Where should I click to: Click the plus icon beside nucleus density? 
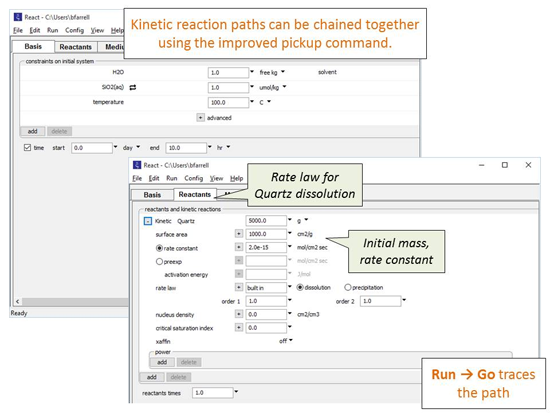pyautogui.click(x=239, y=314)
